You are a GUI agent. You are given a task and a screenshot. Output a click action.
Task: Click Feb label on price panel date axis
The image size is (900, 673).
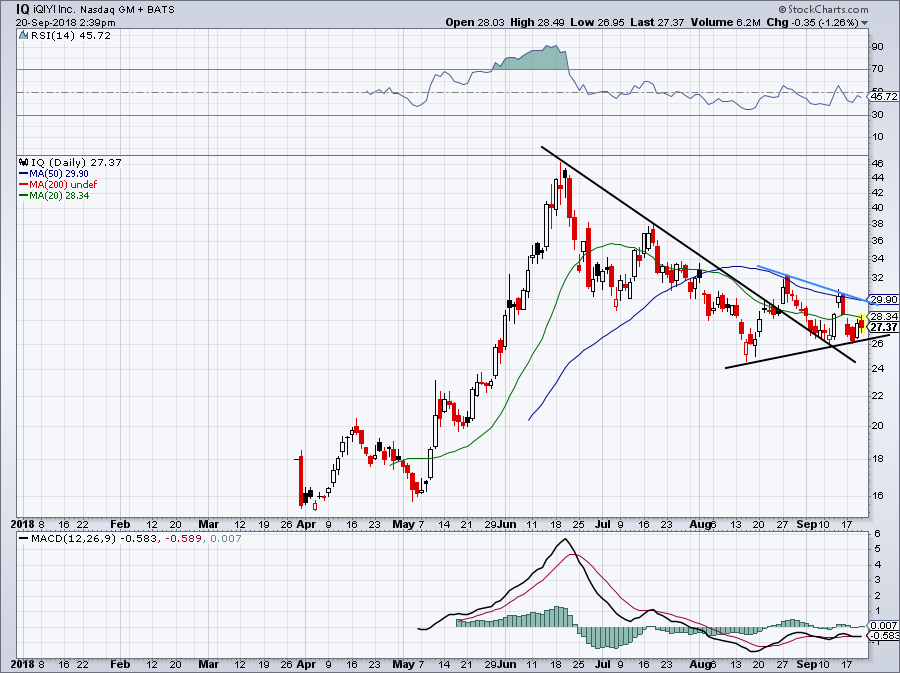click(120, 524)
